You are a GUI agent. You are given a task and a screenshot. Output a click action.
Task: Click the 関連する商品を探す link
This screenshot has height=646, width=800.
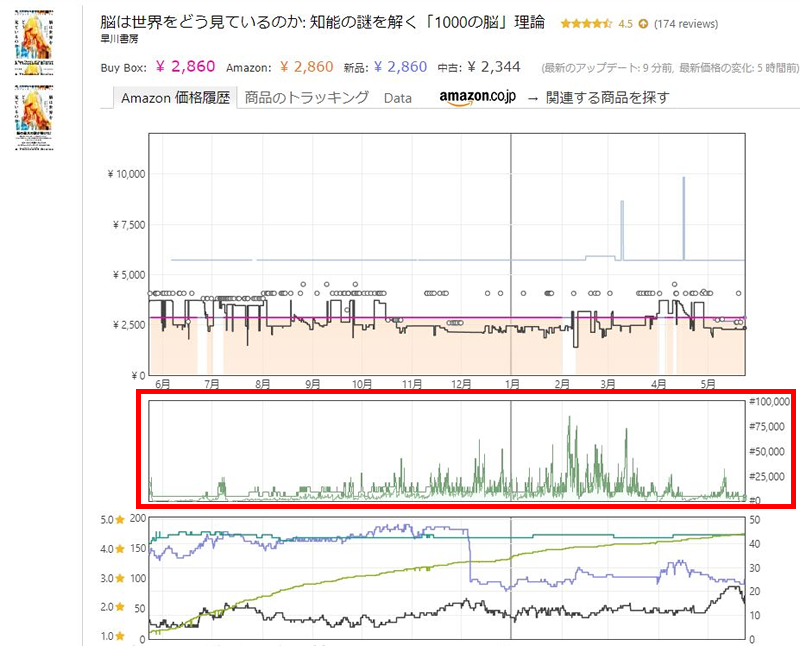click(x=607, y=98)
